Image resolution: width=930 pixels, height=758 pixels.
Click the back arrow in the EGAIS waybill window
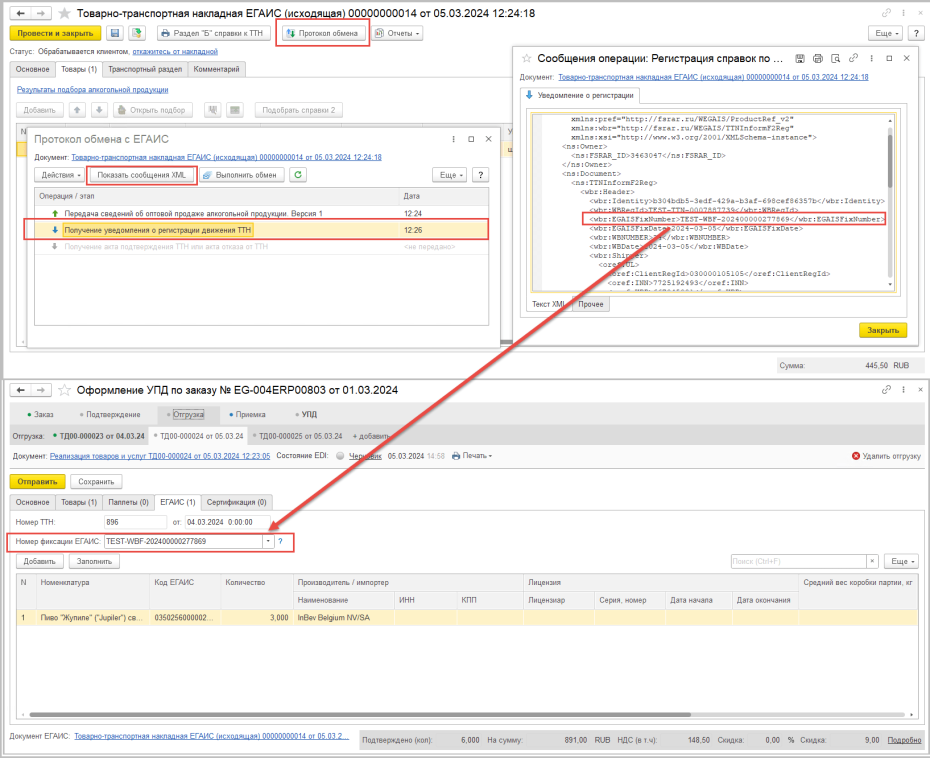(x=20, y=13)
